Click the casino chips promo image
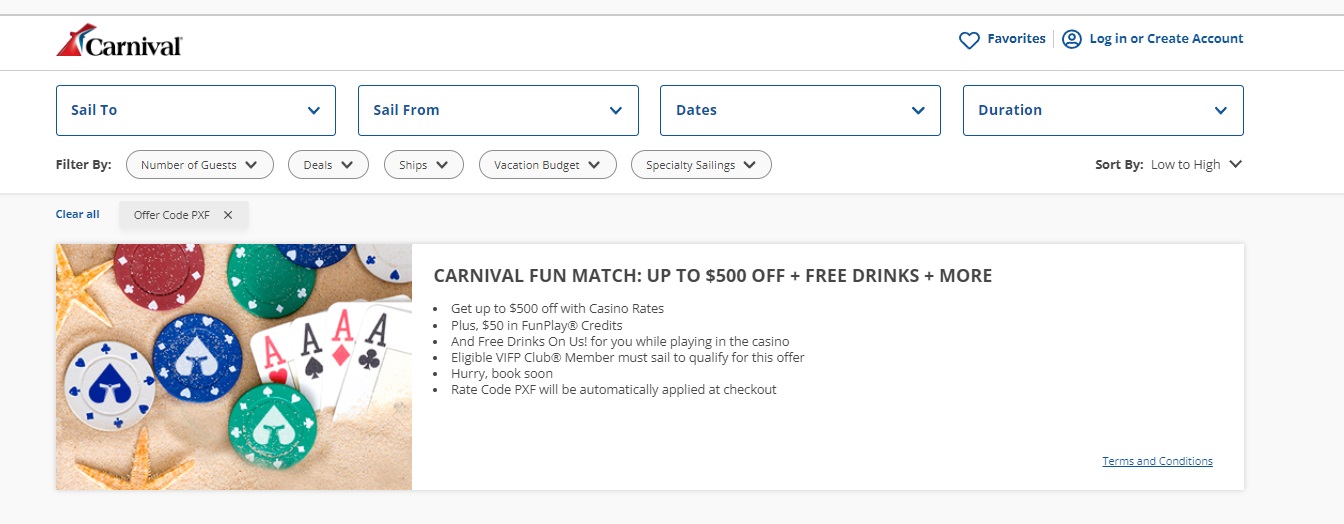Viewport: 1344px width, 524px height. click(234, 367)
